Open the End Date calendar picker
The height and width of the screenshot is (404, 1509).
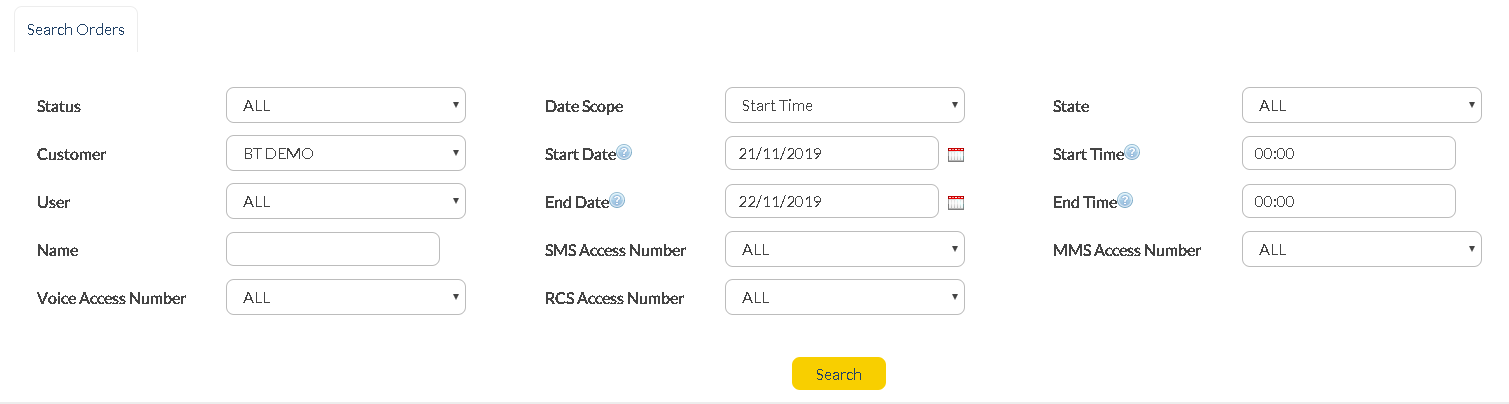coord(955,203)
